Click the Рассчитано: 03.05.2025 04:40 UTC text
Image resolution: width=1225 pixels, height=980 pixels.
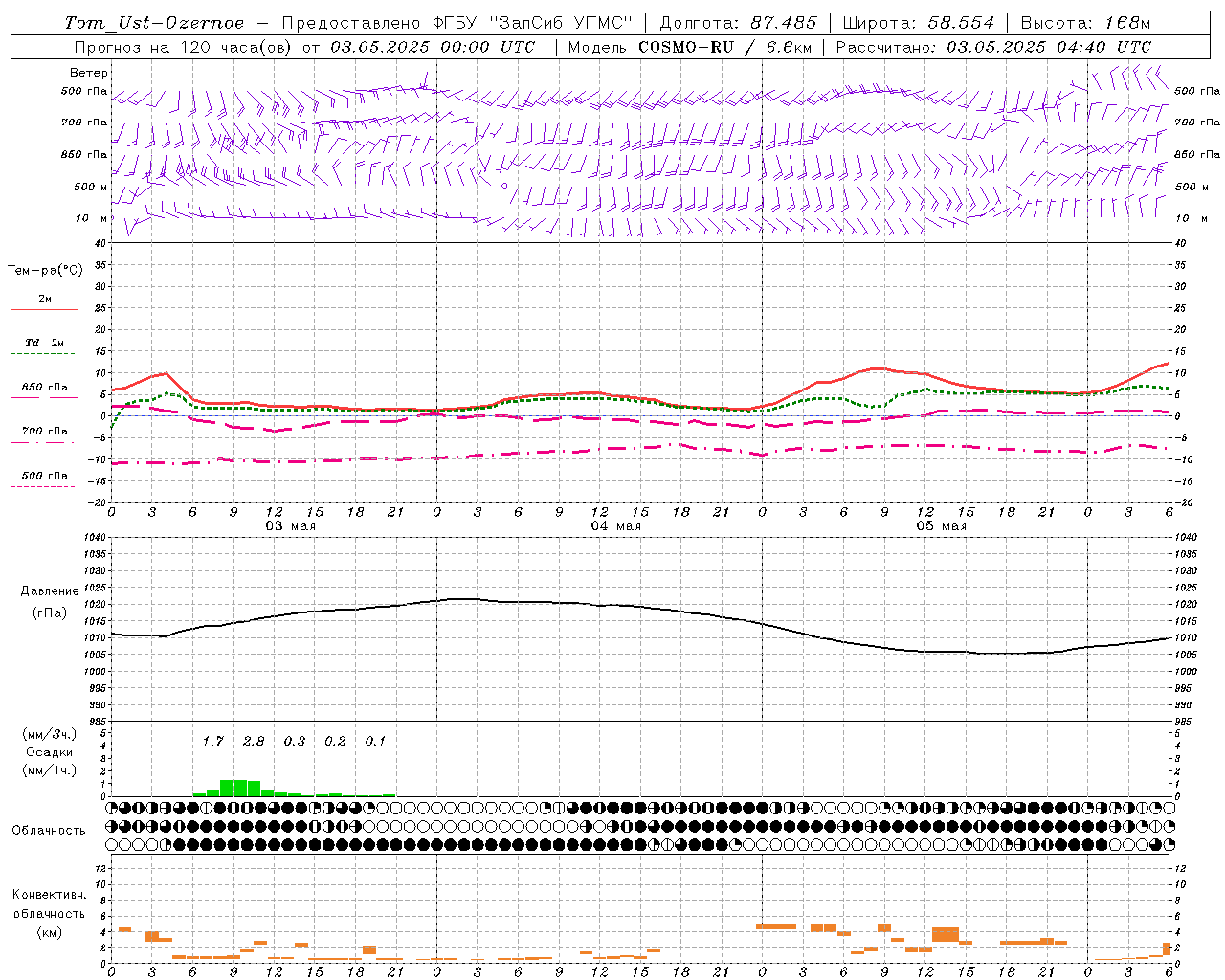pos(993,47)
